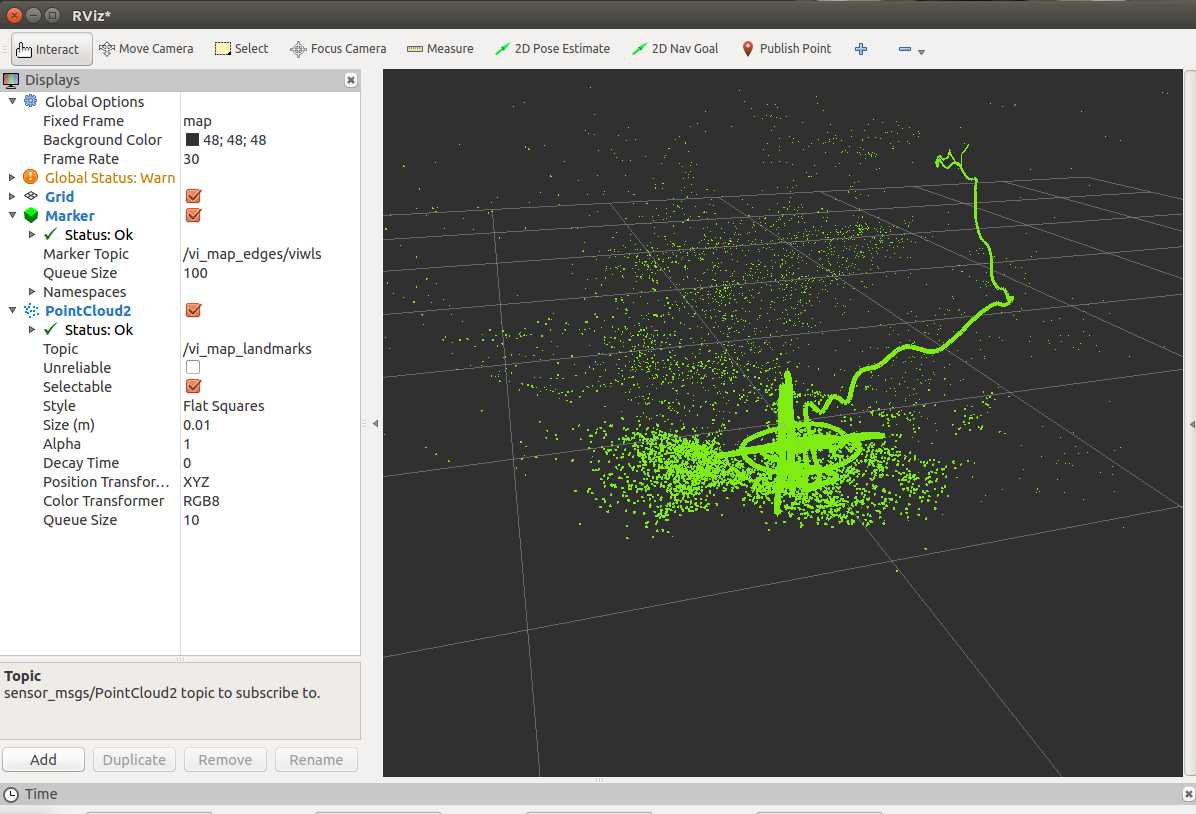This screenshot has width=1196, height=814.
Task: Choose the Focus Camera tool
Action: pyautogui.click(x=338, y=49)
